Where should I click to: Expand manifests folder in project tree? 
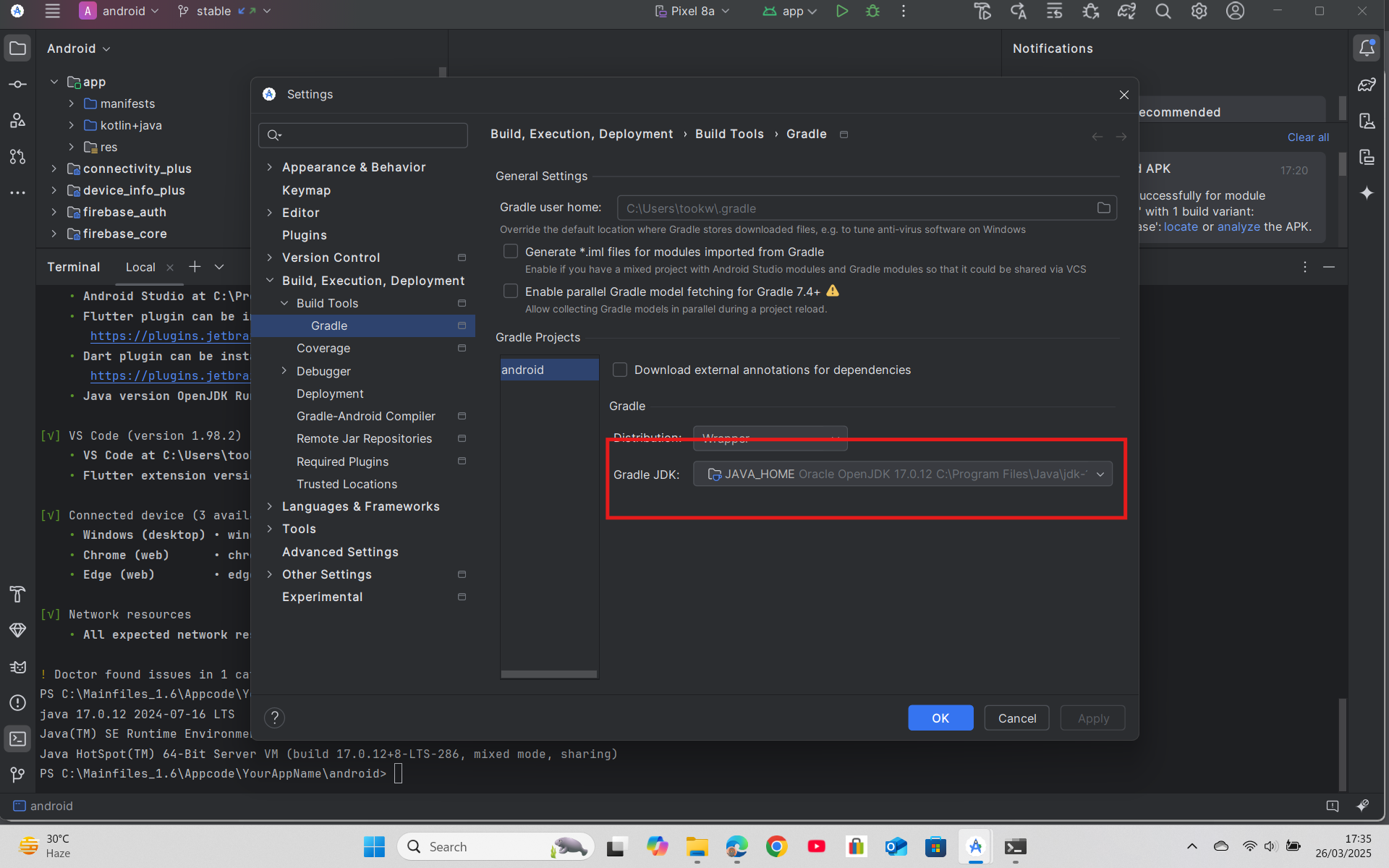(72, 103)
